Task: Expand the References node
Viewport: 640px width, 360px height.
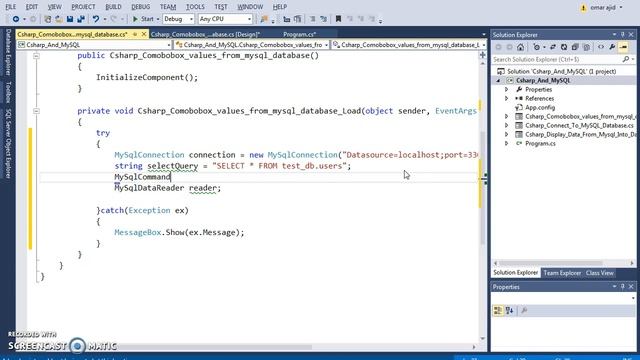Action: [x=507, y=98]
